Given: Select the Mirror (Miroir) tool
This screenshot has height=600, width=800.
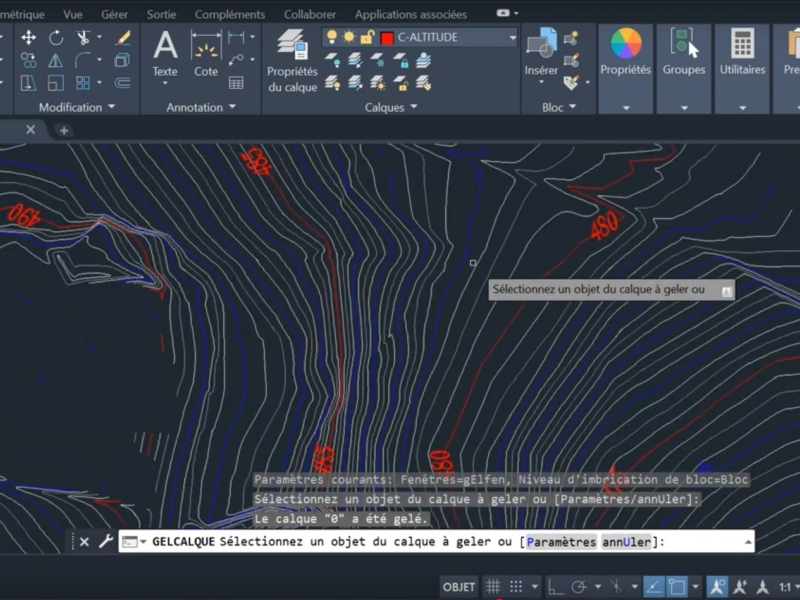Looking at the screenshot, I should 56,60.
